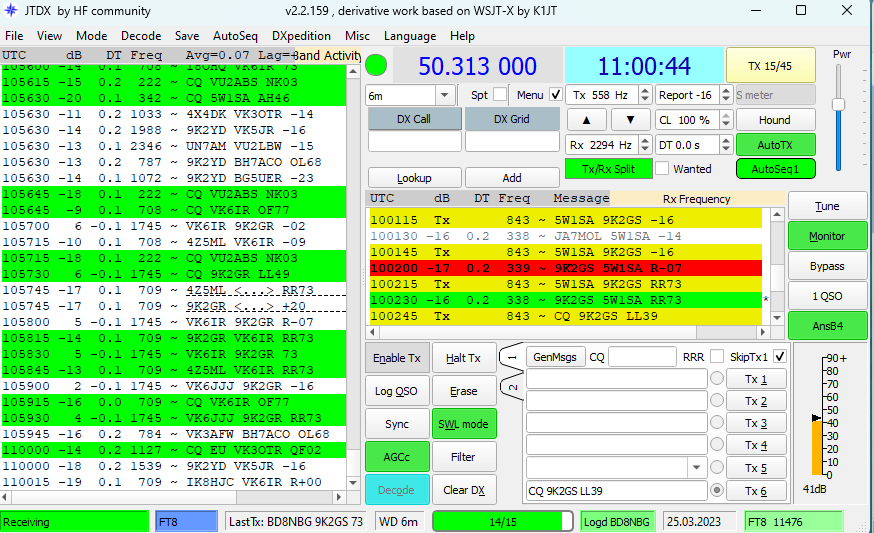
Task: Open the Help menu
Action: 462,36
